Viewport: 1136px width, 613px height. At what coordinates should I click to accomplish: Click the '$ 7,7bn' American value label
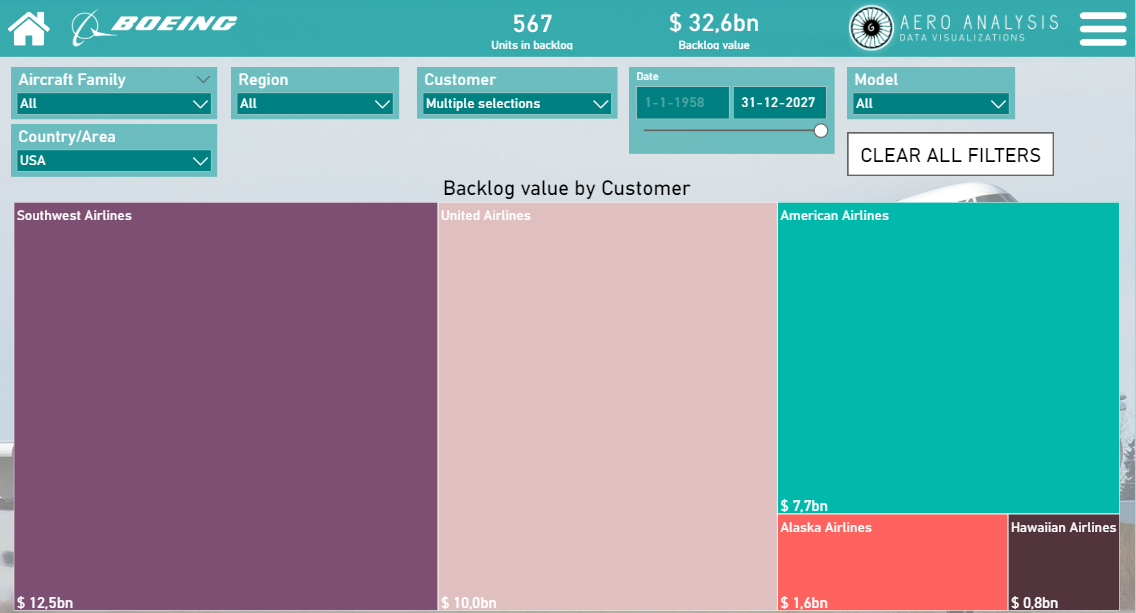coord(803,506)
